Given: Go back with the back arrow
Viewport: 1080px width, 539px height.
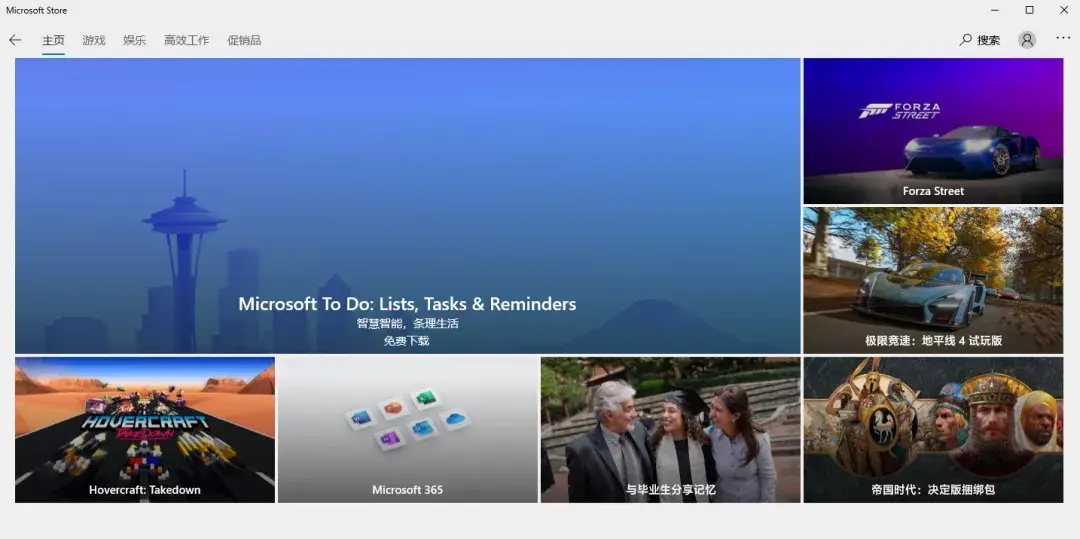Looking at the screenshot, I should (x=15, y=40).
